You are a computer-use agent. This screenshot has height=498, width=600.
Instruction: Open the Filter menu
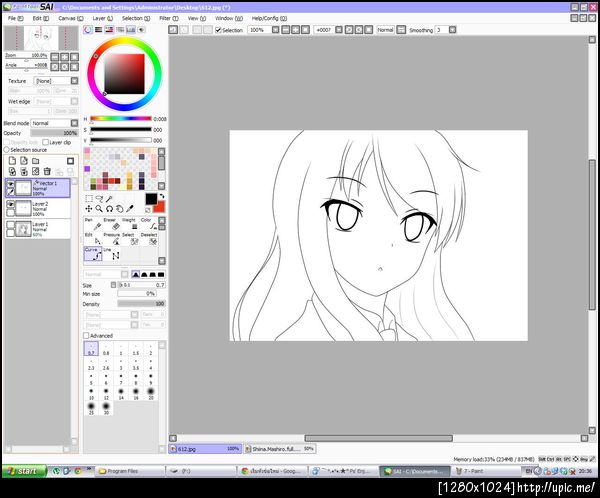[169, 18]
